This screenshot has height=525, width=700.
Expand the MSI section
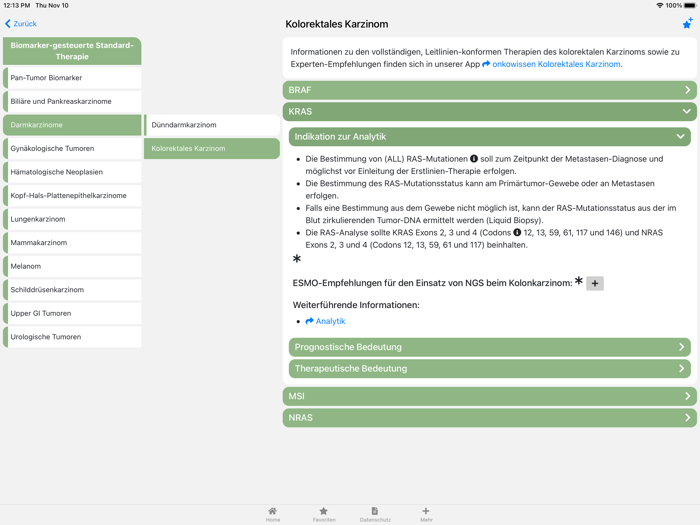click(489, 396)
